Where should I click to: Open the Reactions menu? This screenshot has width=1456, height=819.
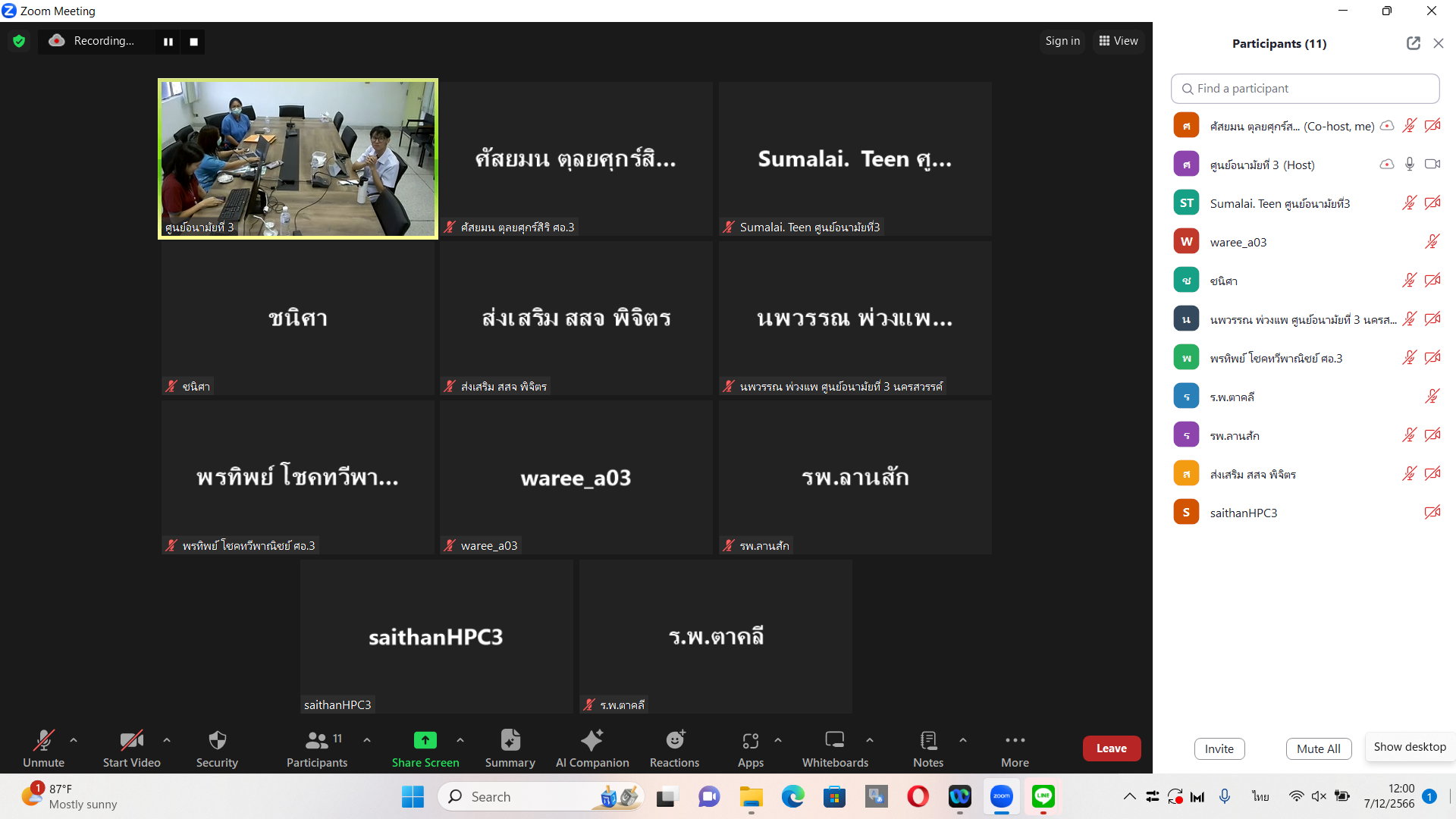pos(675,748)
